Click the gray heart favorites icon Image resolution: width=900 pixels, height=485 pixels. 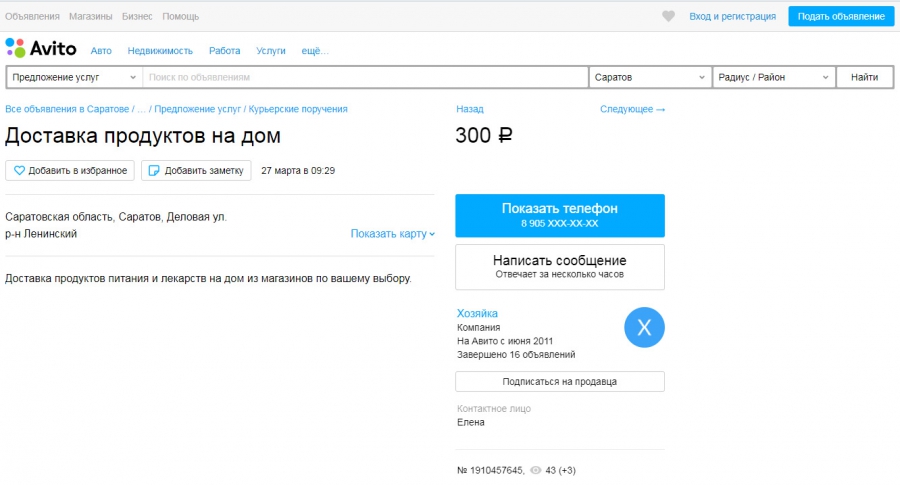click(x=669, y=16)
